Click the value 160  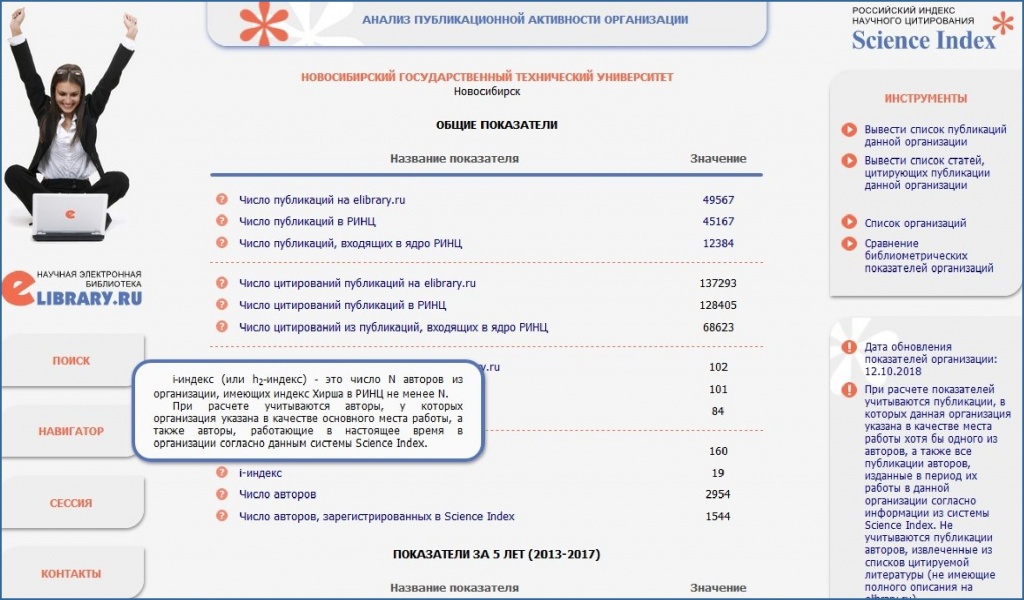coord(718,451)
